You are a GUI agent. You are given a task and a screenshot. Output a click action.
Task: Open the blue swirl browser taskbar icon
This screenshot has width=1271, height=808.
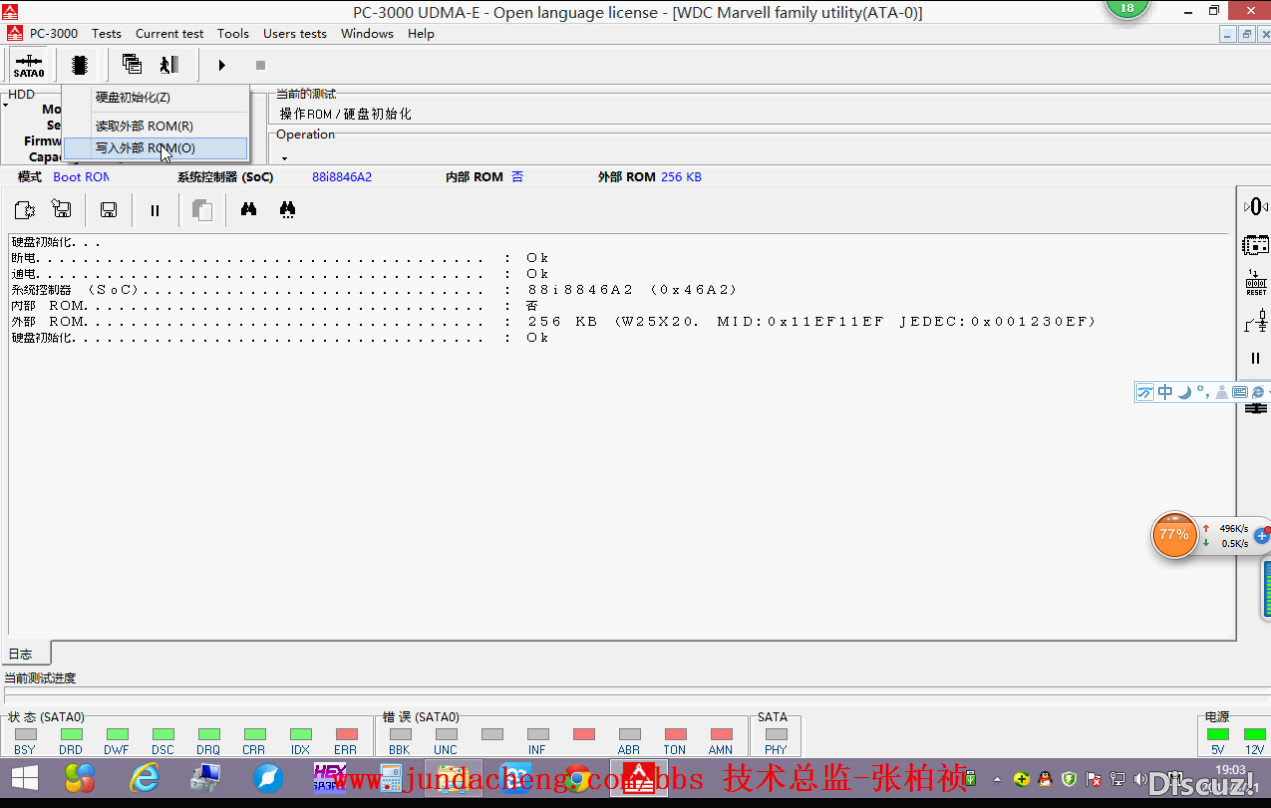268,778
